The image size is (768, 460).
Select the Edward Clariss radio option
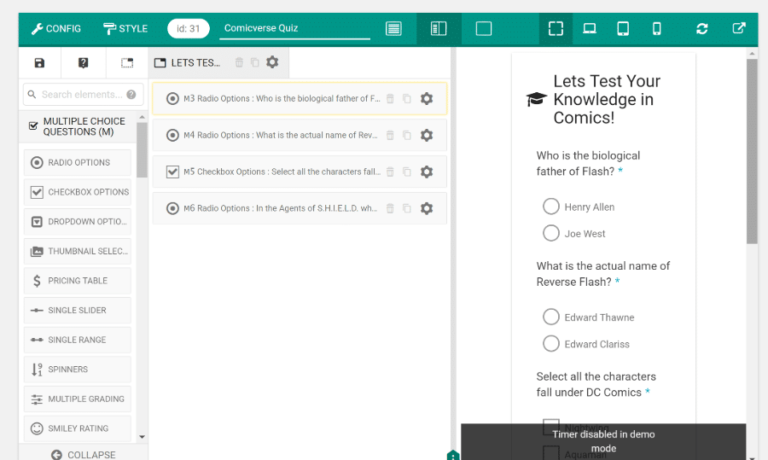point(551,343)
